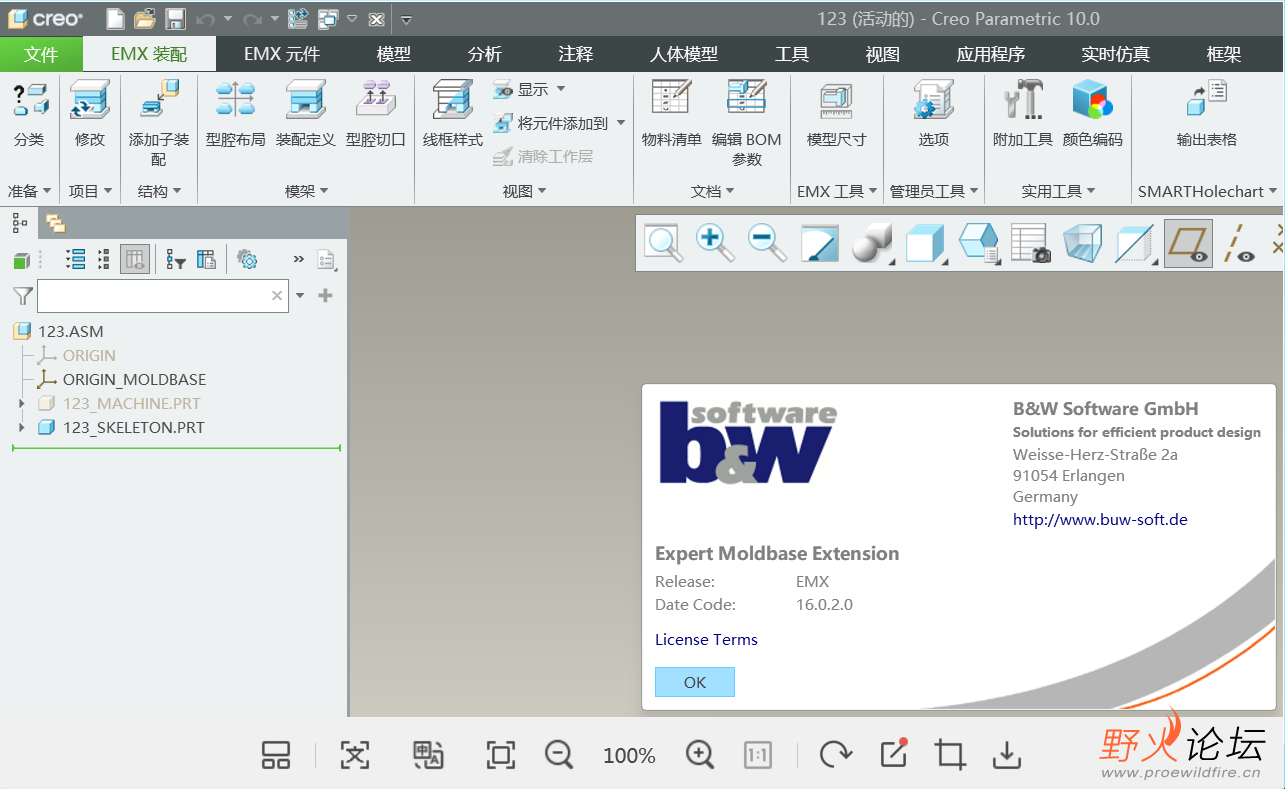Expand the 123_MACHINE.PRT tree node

coord(21,403)
